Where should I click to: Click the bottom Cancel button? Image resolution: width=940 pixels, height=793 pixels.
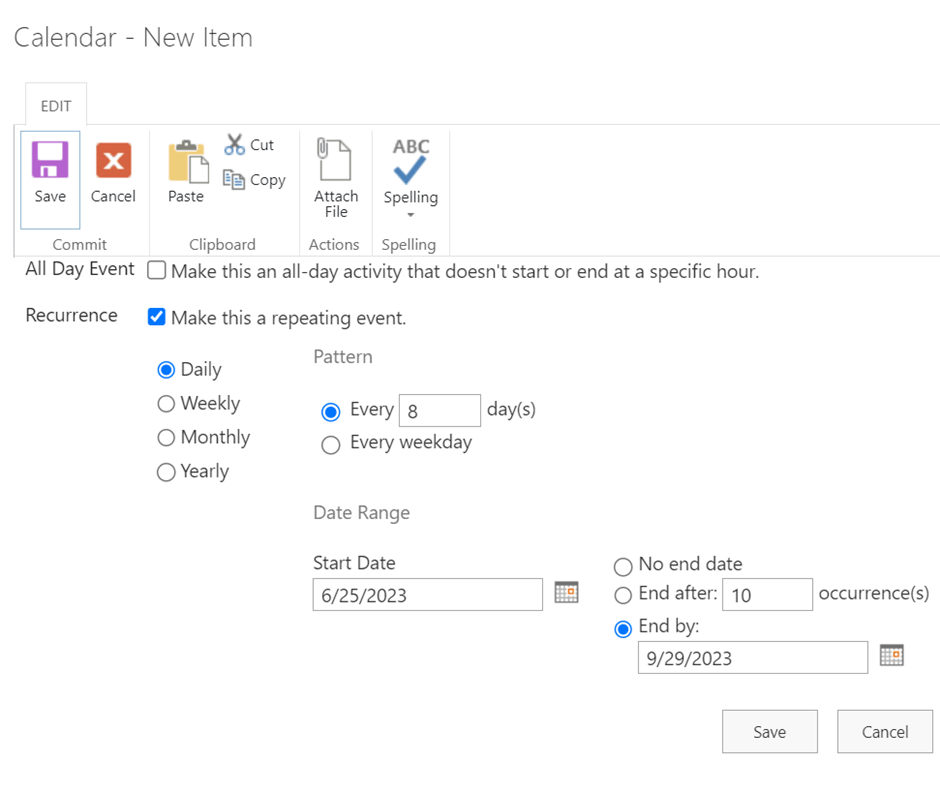coord(885,731)
